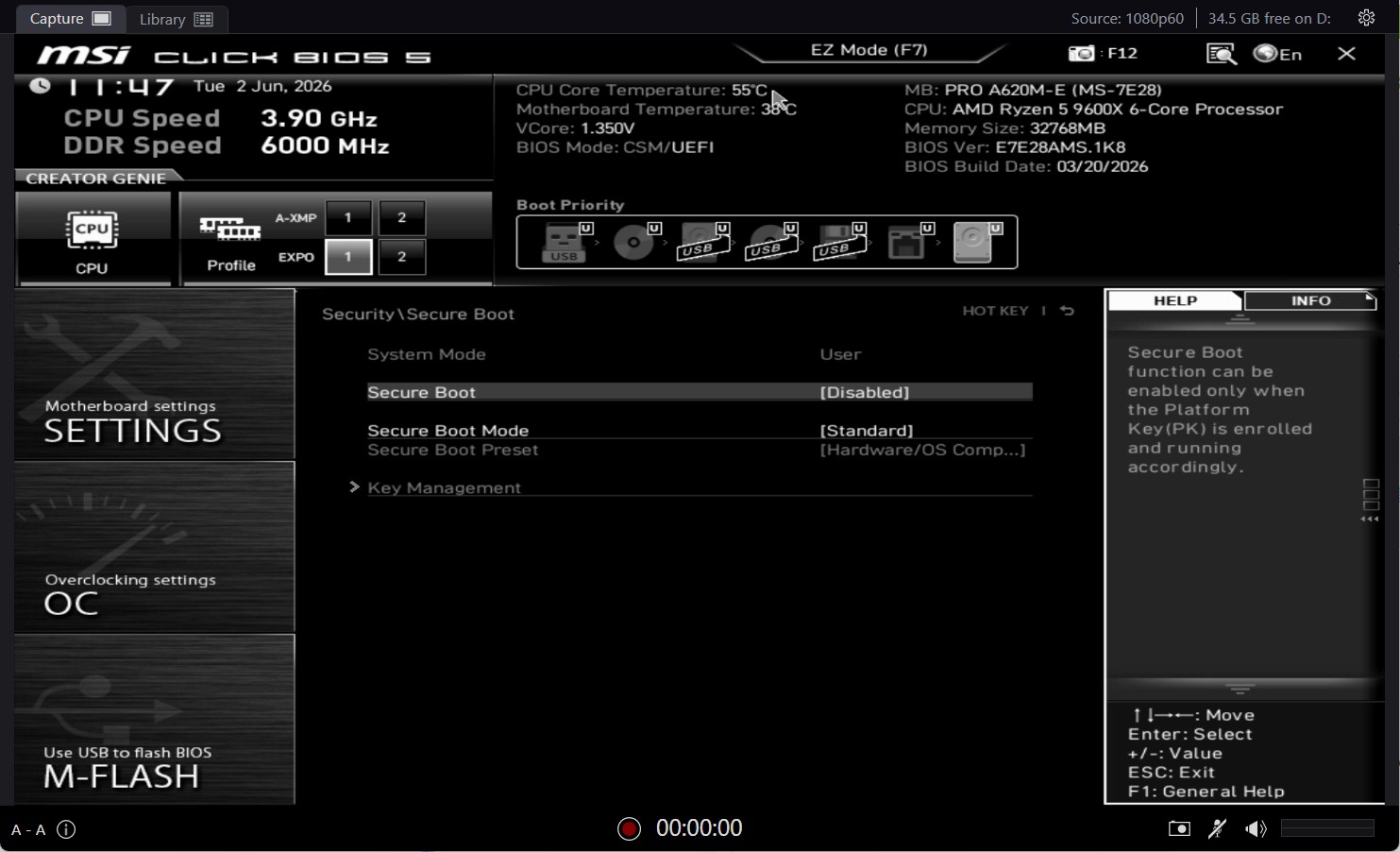Open M-FLASH to flash BIOS from USB
The height and width of the screenshot is (852, 1400).
[x=155, y=720]
